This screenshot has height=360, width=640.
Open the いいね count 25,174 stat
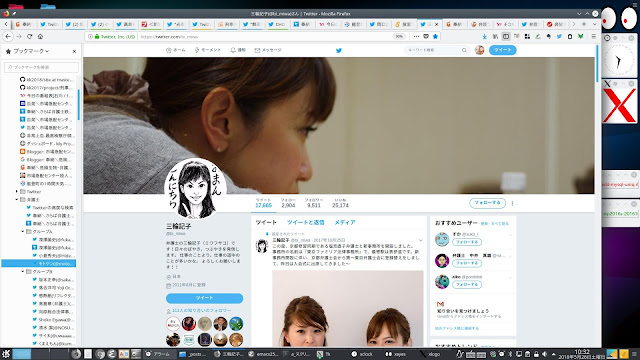(340, 203)
